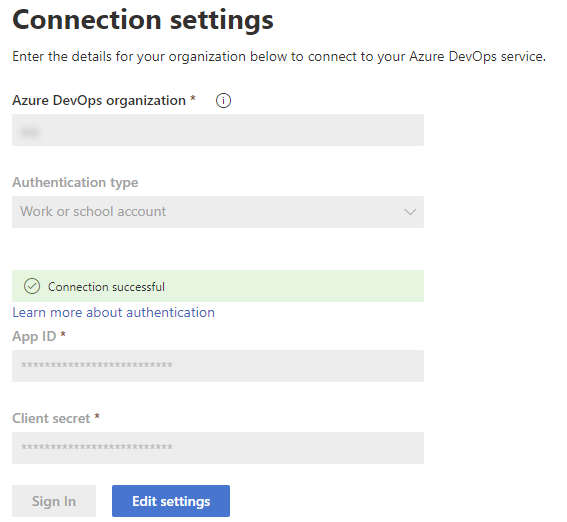Click the info icon beside Azure DevOps organization
Image resolution: width=567 pixels, height=522 pixels.
[x=223, y=100]
